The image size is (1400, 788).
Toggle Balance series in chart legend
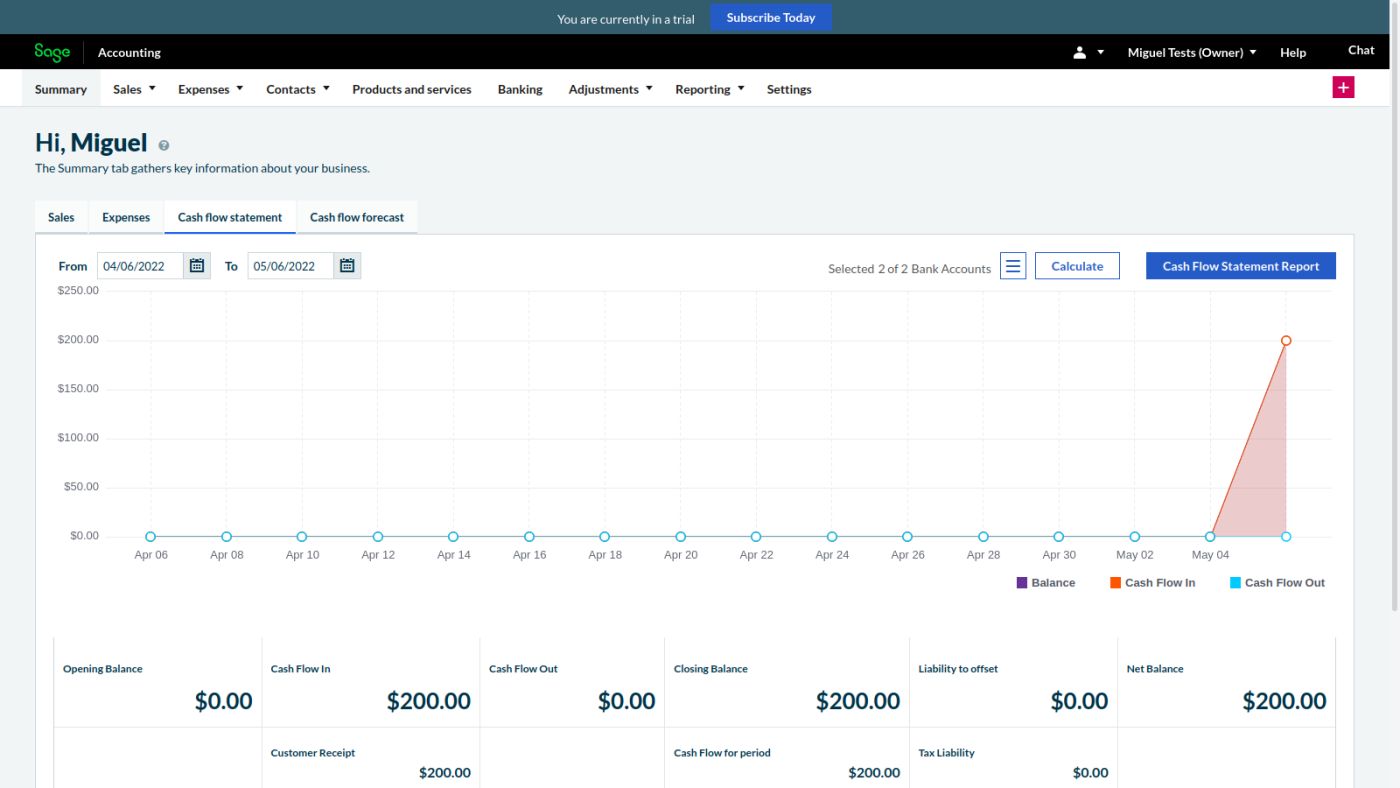[x=1046, y=583]
